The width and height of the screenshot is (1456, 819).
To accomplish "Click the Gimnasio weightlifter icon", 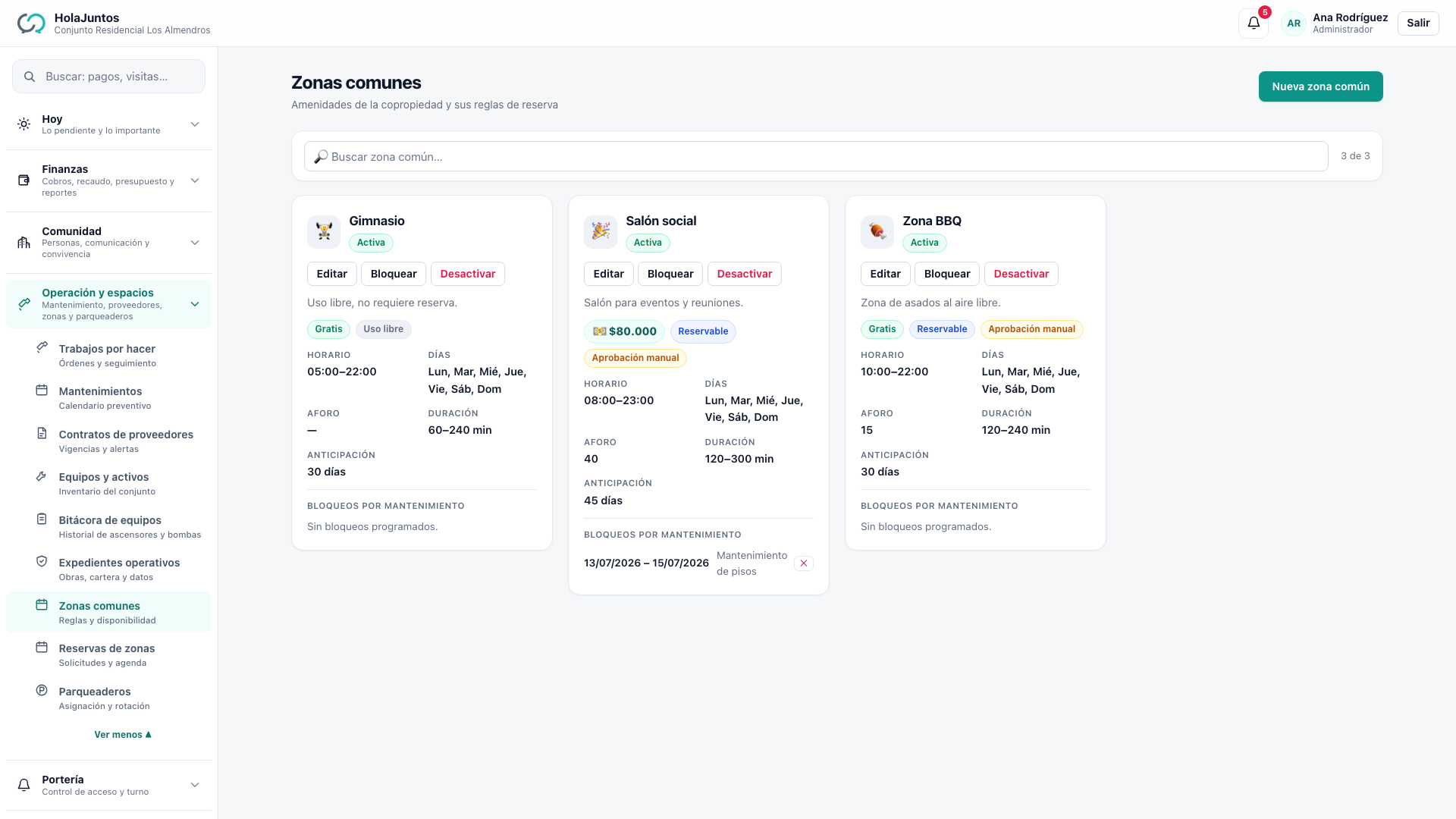I will click(x=324, y=231).
